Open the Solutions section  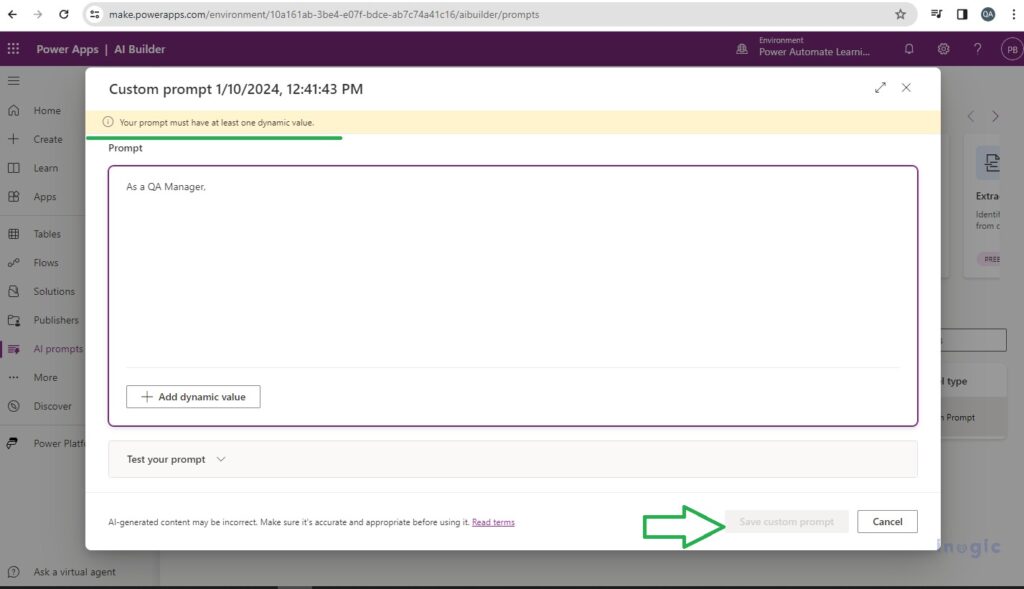pos(49,291)
